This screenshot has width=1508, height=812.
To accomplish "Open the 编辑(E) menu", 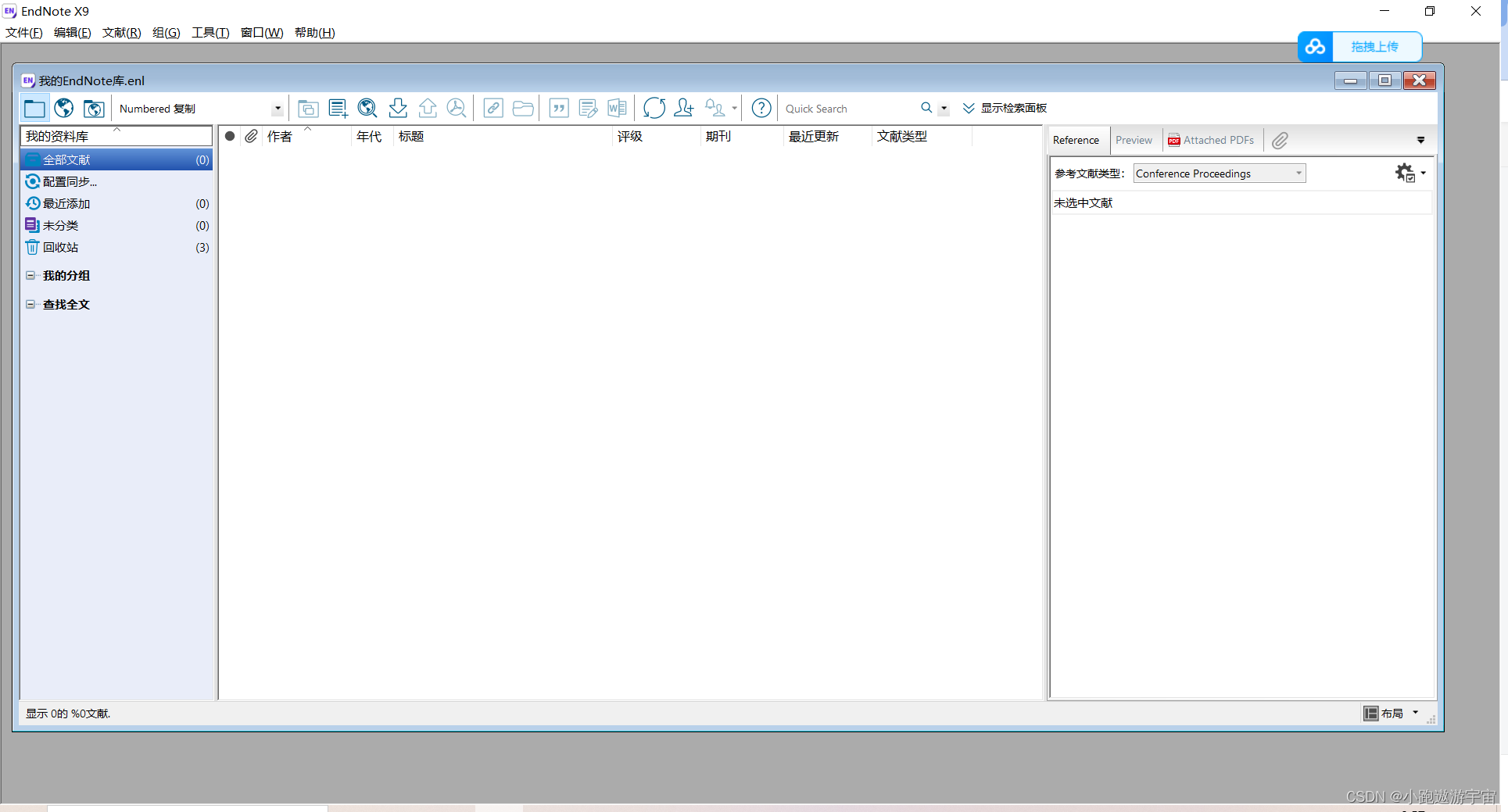I will (73, 33).
